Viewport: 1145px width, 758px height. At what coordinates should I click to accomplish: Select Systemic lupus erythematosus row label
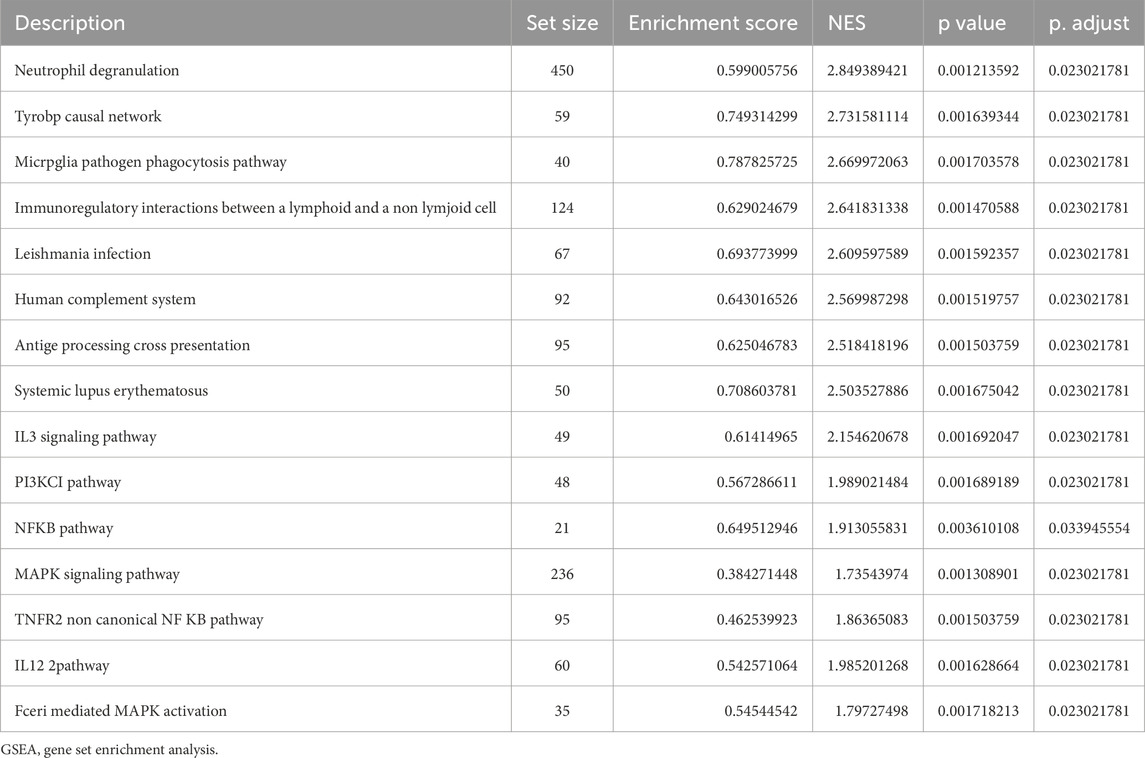tap(111, 391)
